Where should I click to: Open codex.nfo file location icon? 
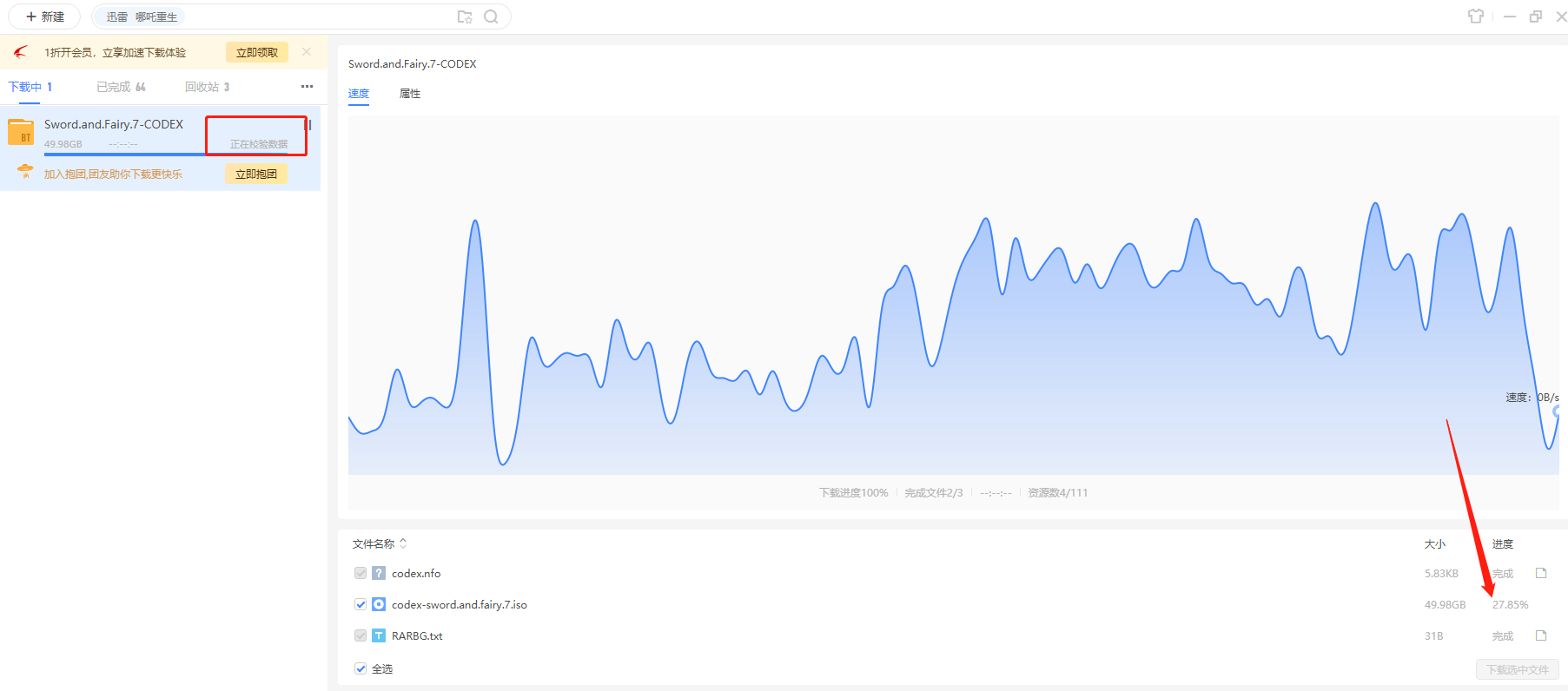click(x=1541, y=573)
